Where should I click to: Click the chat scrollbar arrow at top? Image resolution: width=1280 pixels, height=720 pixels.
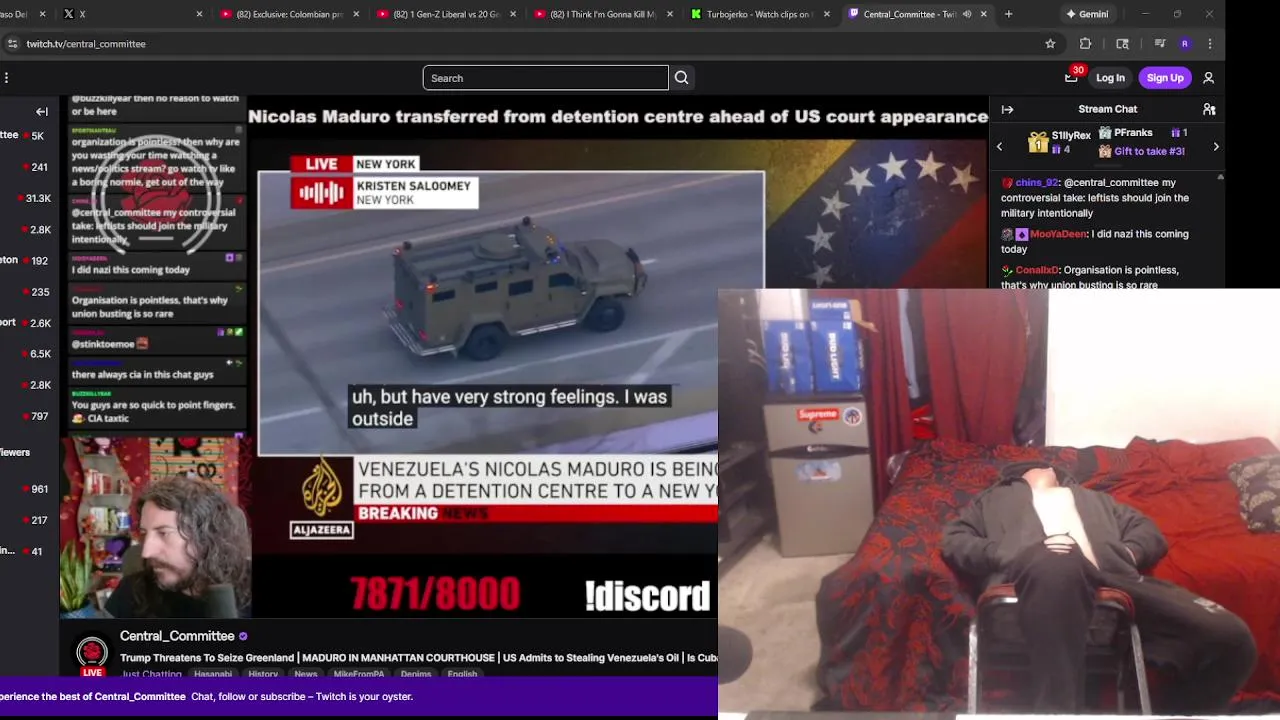pos(1220,177)
